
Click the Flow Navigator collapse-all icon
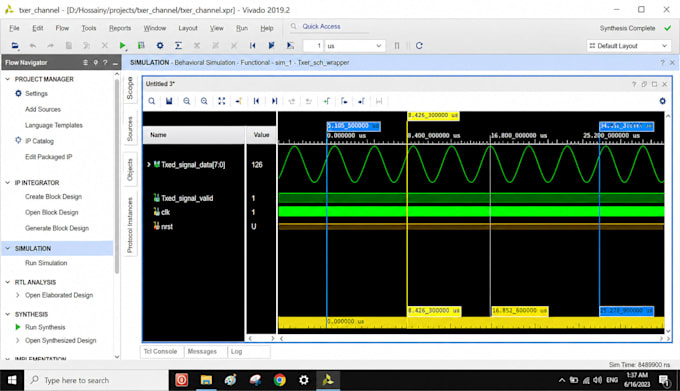click(x=85, y=63)
